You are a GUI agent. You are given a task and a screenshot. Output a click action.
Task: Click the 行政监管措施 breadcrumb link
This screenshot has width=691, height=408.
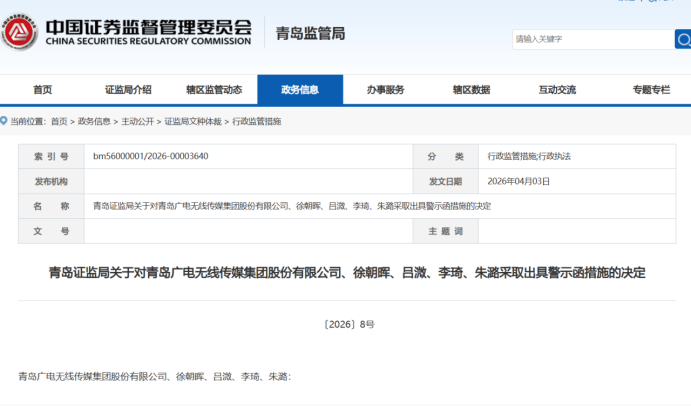pos(257,121)
